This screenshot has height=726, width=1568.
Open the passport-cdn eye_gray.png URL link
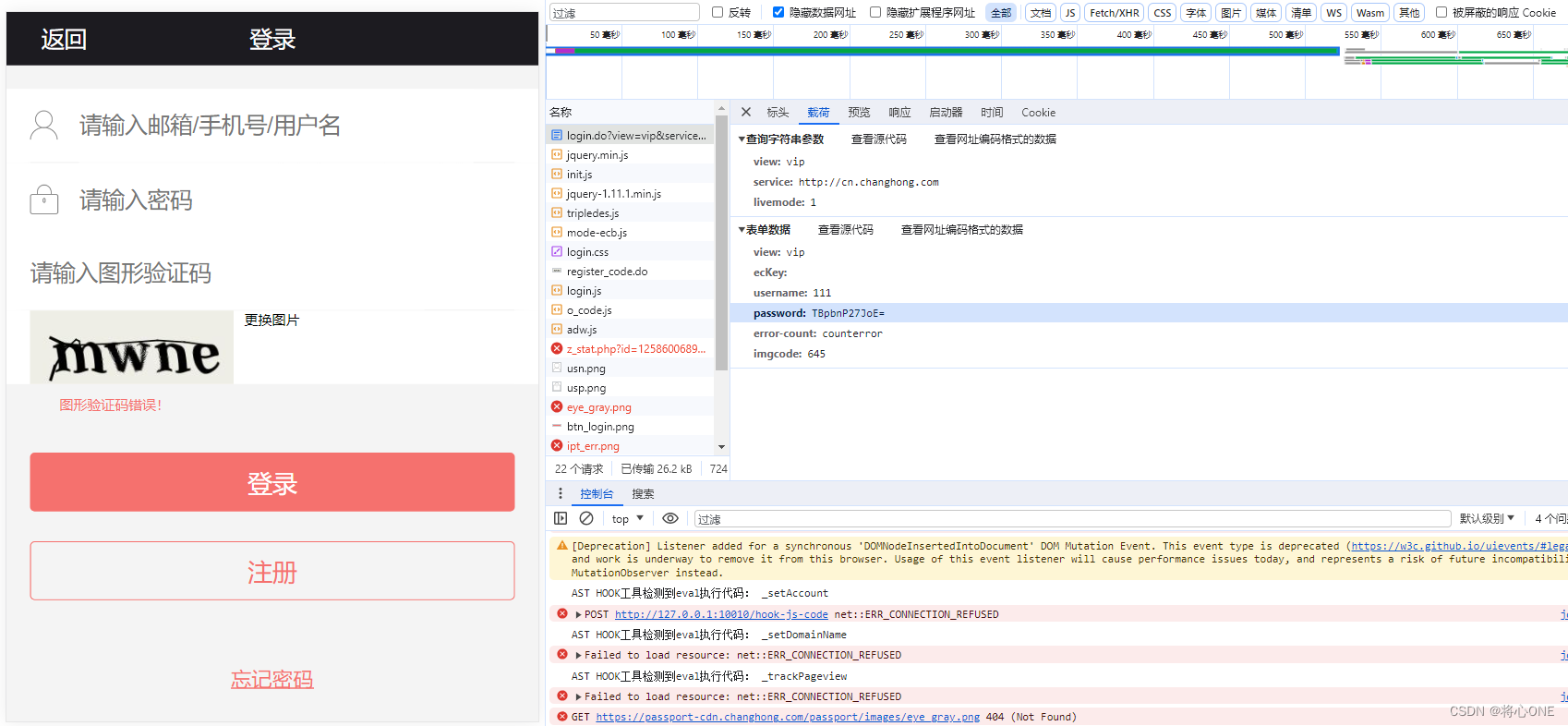click(788, 717)
